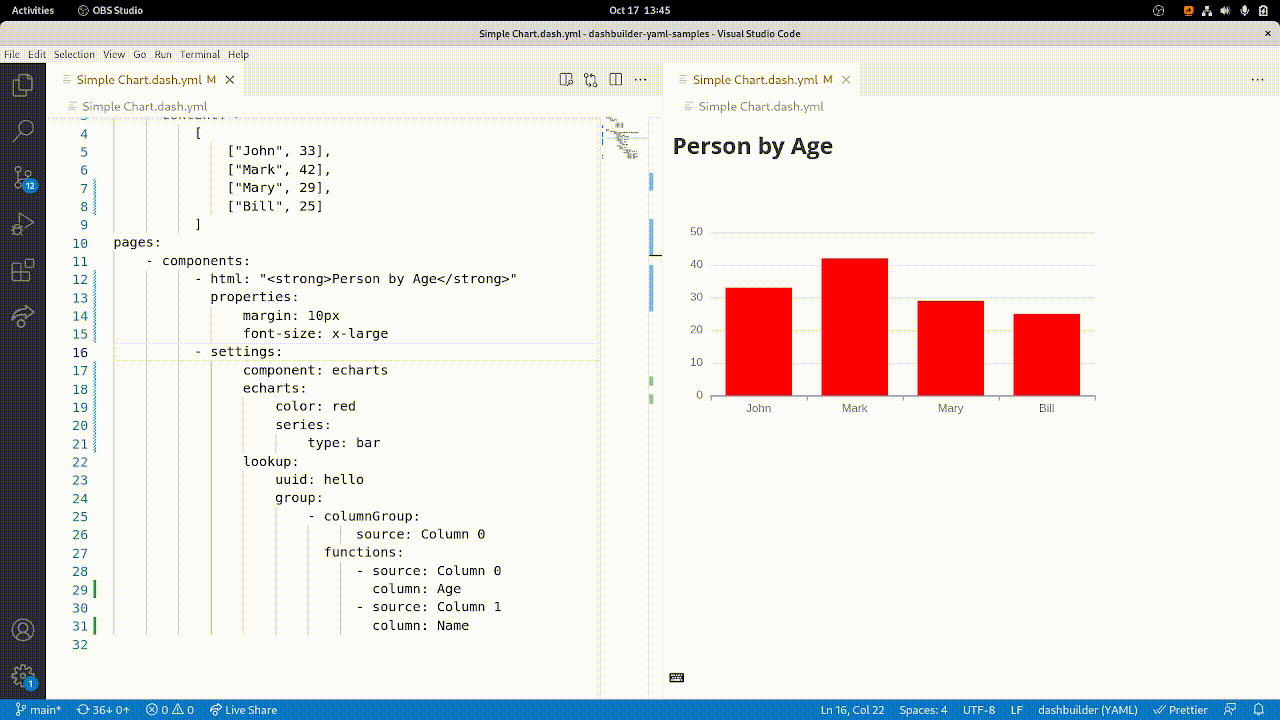
Task: Open the Extensions view
Action: coord(22,270)
